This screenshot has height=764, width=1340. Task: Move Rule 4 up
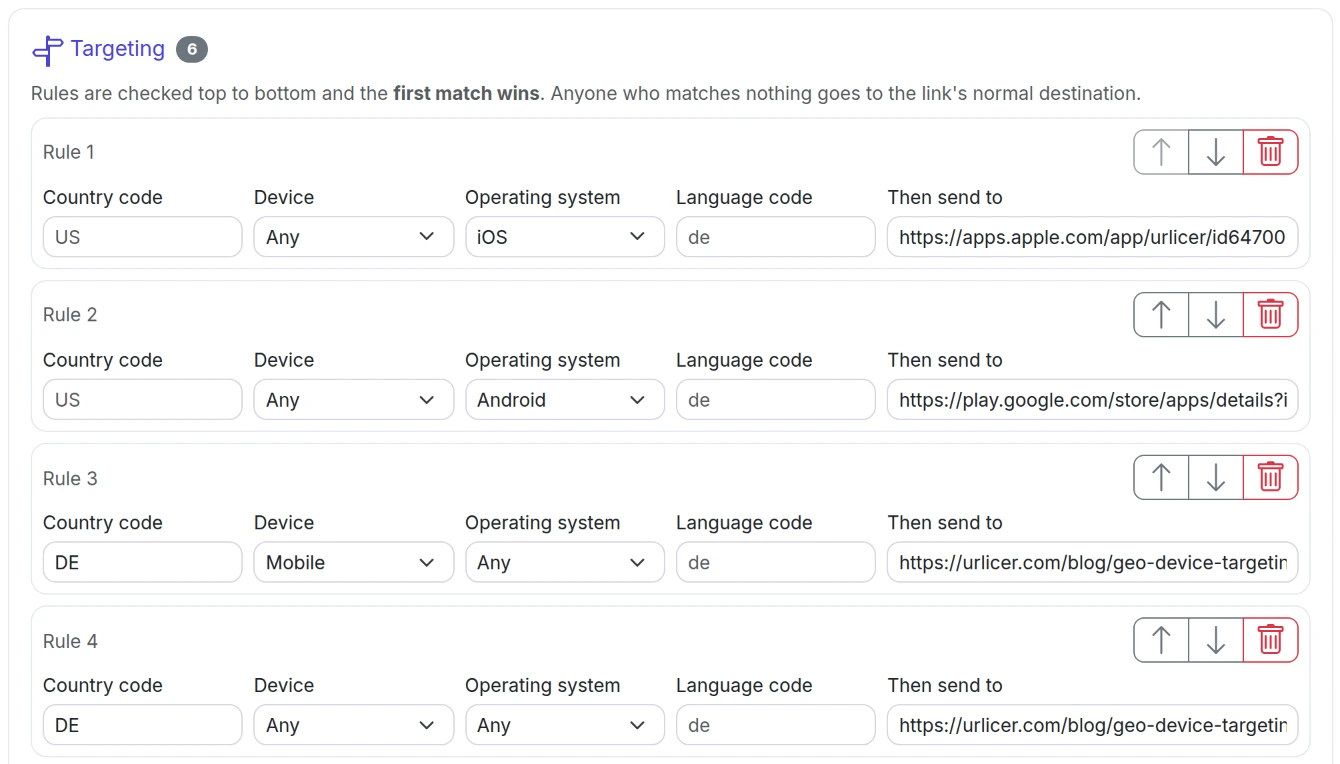coord(1161,640)
